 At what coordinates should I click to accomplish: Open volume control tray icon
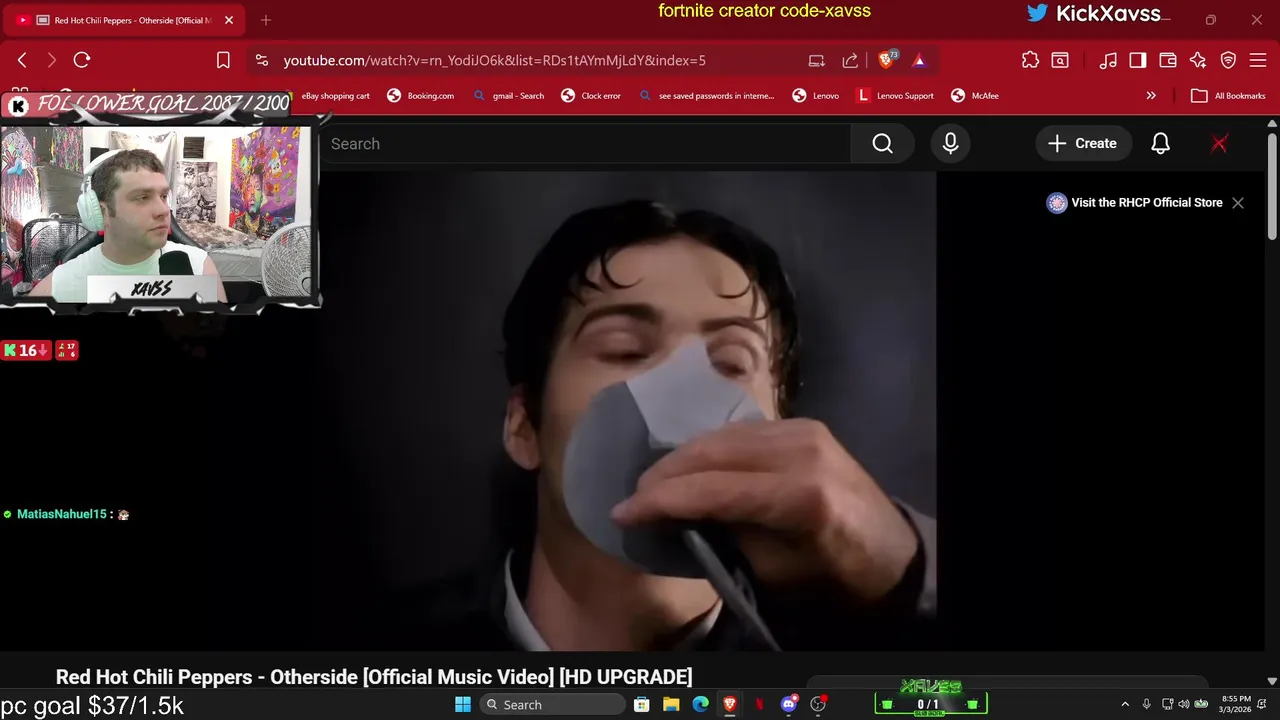point(1185,705)
